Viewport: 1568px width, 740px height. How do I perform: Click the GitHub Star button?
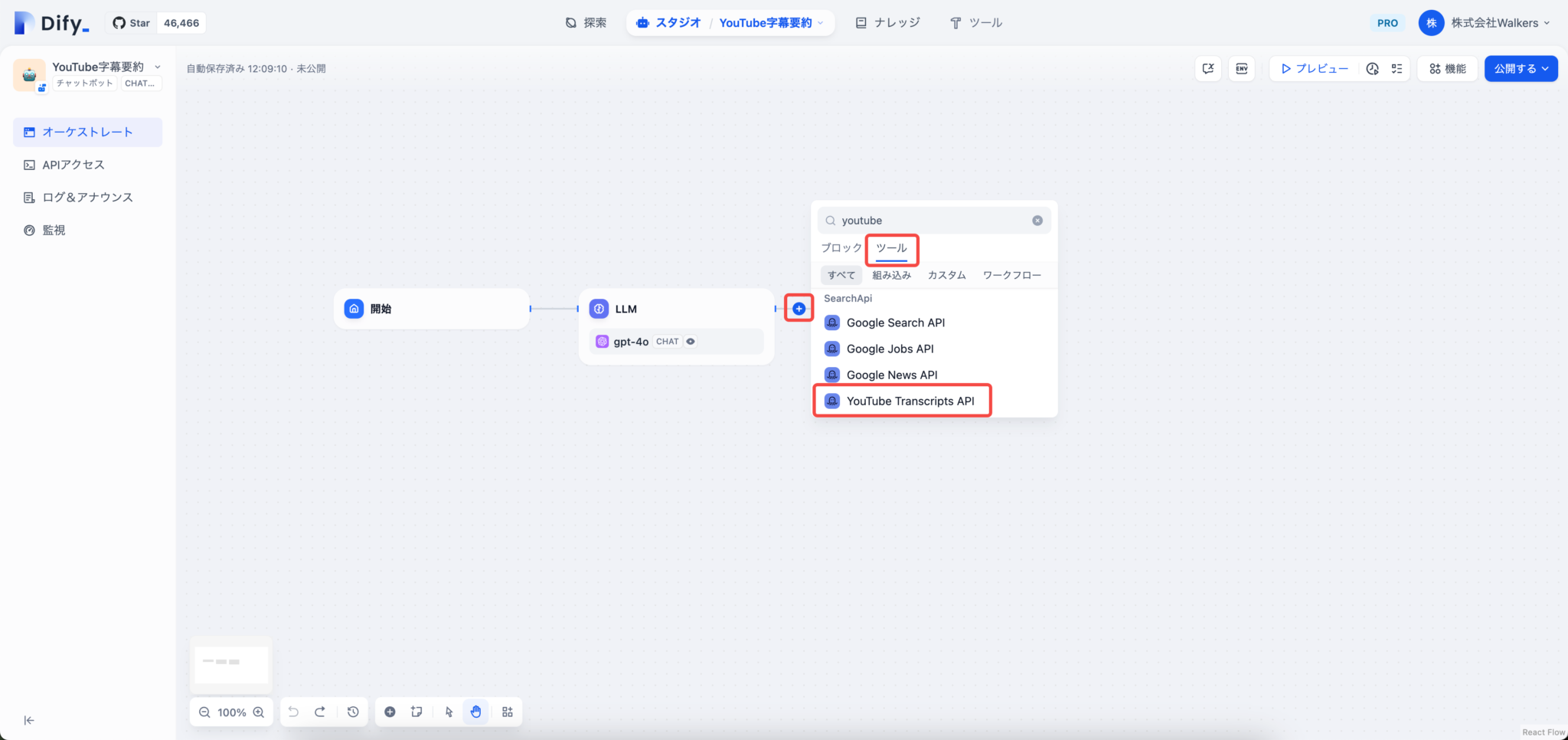pos(131,22)
